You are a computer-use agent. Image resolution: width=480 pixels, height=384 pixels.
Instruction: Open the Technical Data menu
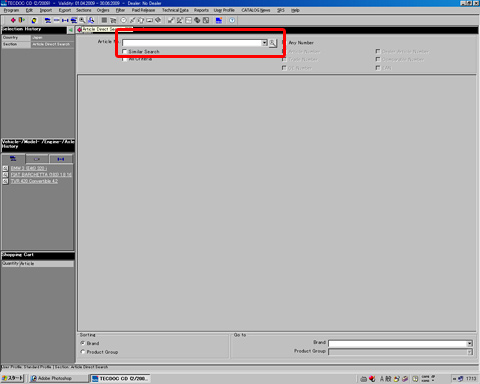tap(175, 10)
